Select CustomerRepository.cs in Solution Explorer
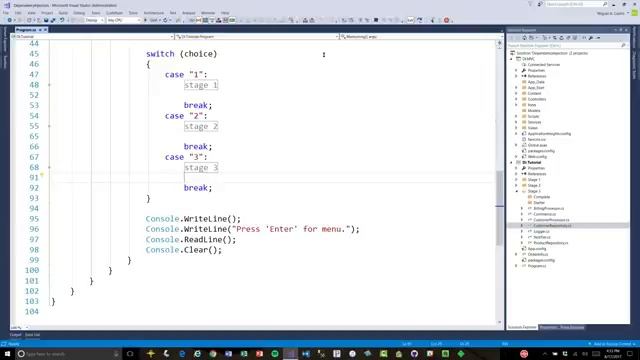 point(552,225)
